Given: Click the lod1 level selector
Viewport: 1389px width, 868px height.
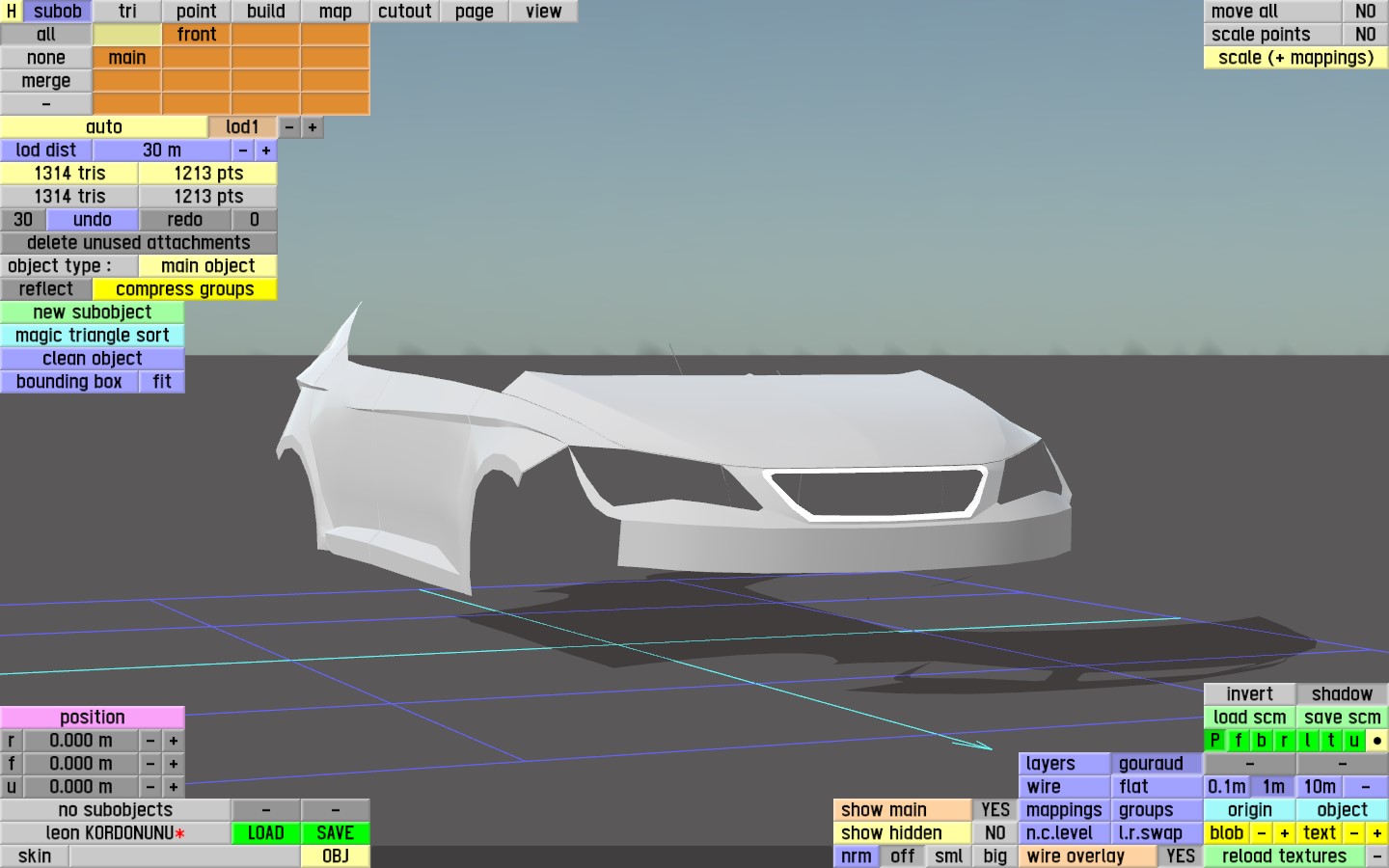Looking at the screenshot, I should [x=243, y=127].
